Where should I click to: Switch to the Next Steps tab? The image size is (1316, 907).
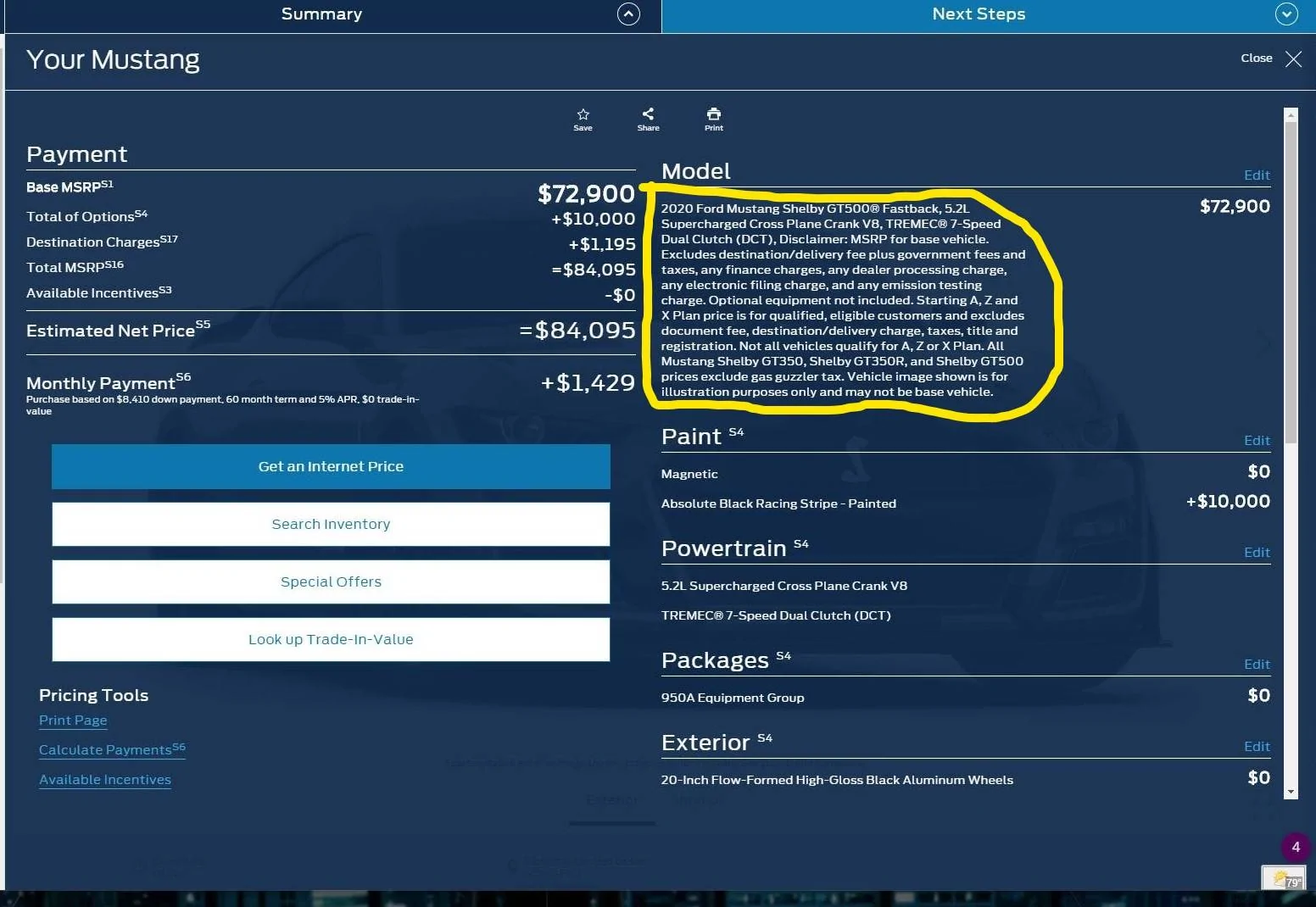tap(979, 14)
